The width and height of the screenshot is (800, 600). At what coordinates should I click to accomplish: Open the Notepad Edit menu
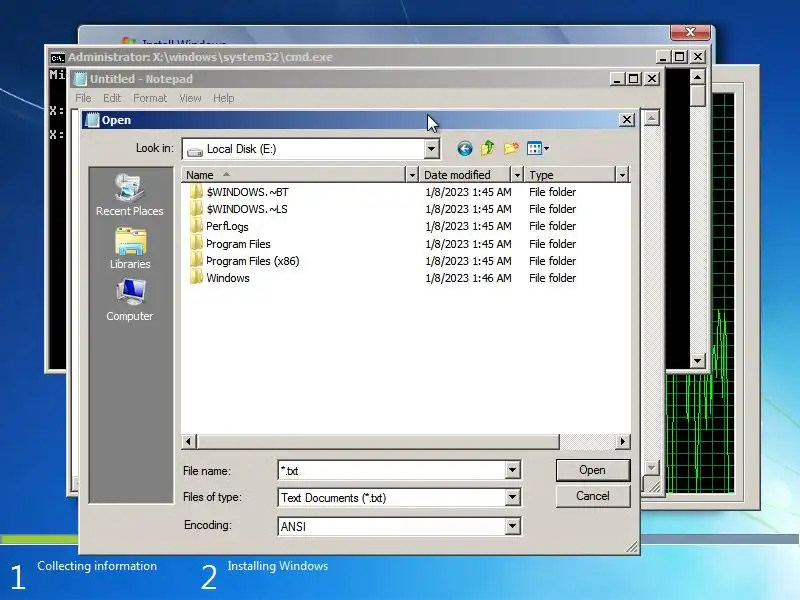(112, 98)
